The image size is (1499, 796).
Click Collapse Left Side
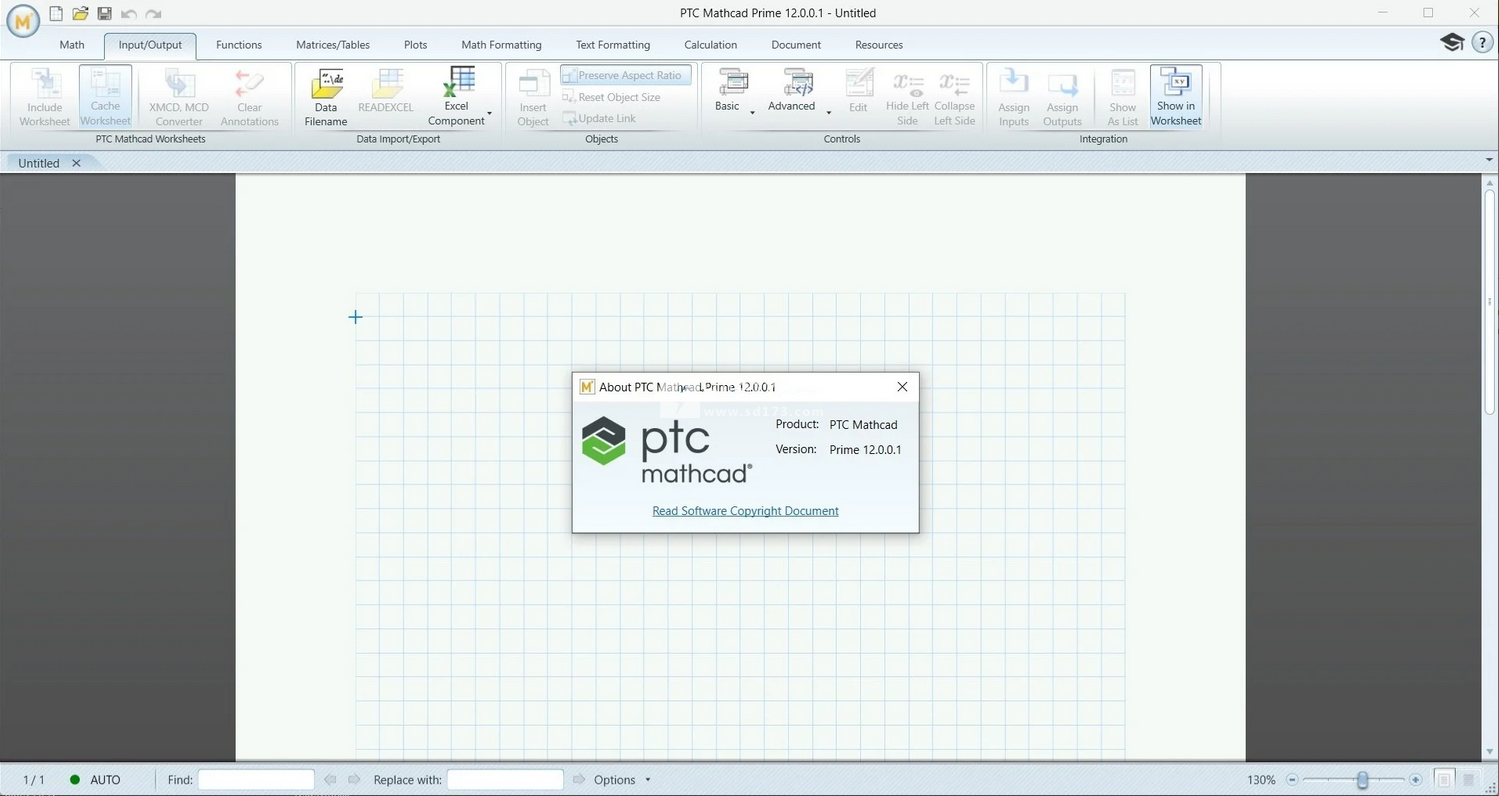click(x=954, y=97)
